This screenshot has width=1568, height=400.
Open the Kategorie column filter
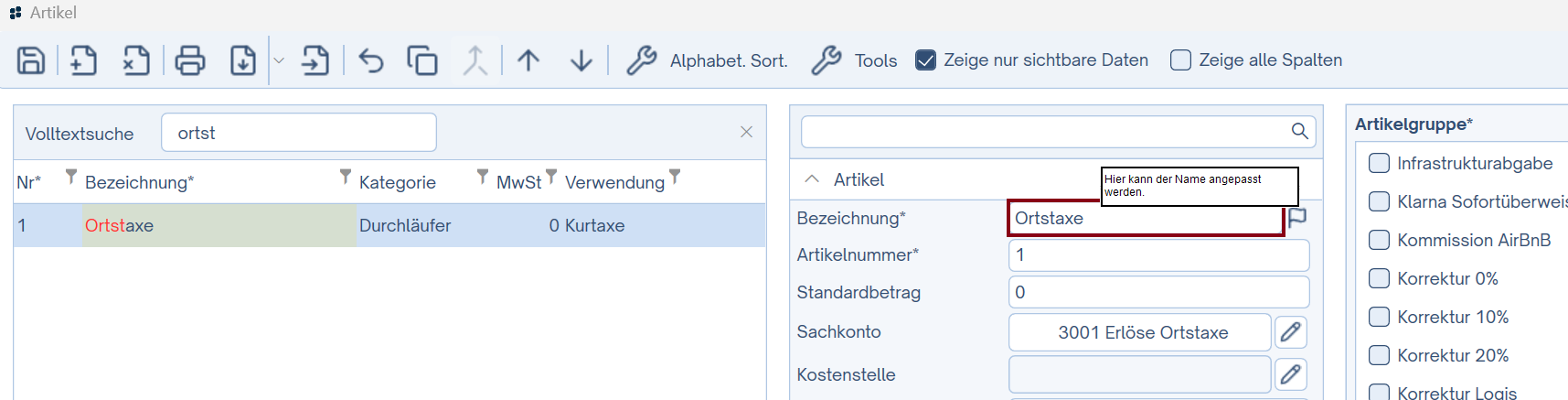[482, 176]
